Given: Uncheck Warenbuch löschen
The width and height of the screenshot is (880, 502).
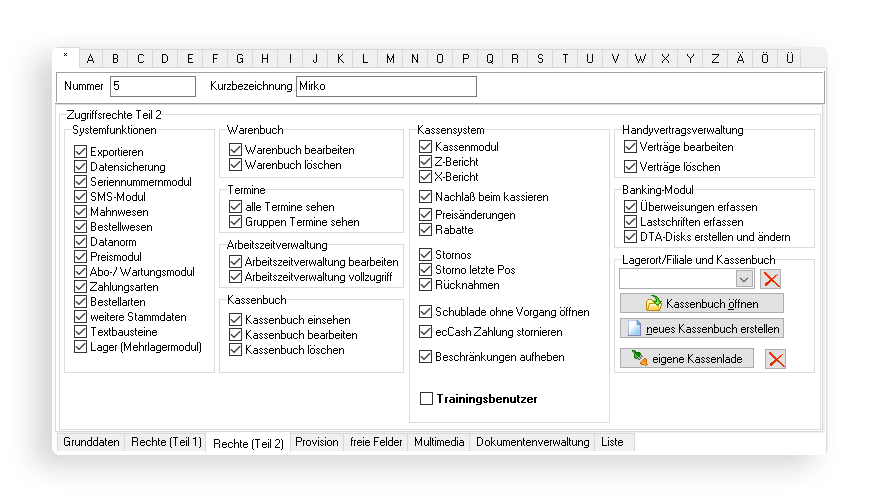Looking at the screenshot, I should coord(235,165).
